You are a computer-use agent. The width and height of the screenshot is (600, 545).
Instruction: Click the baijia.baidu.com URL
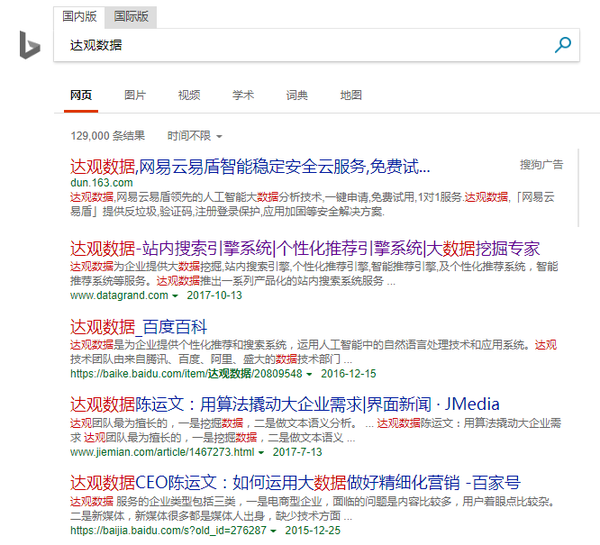pos(168,530)
